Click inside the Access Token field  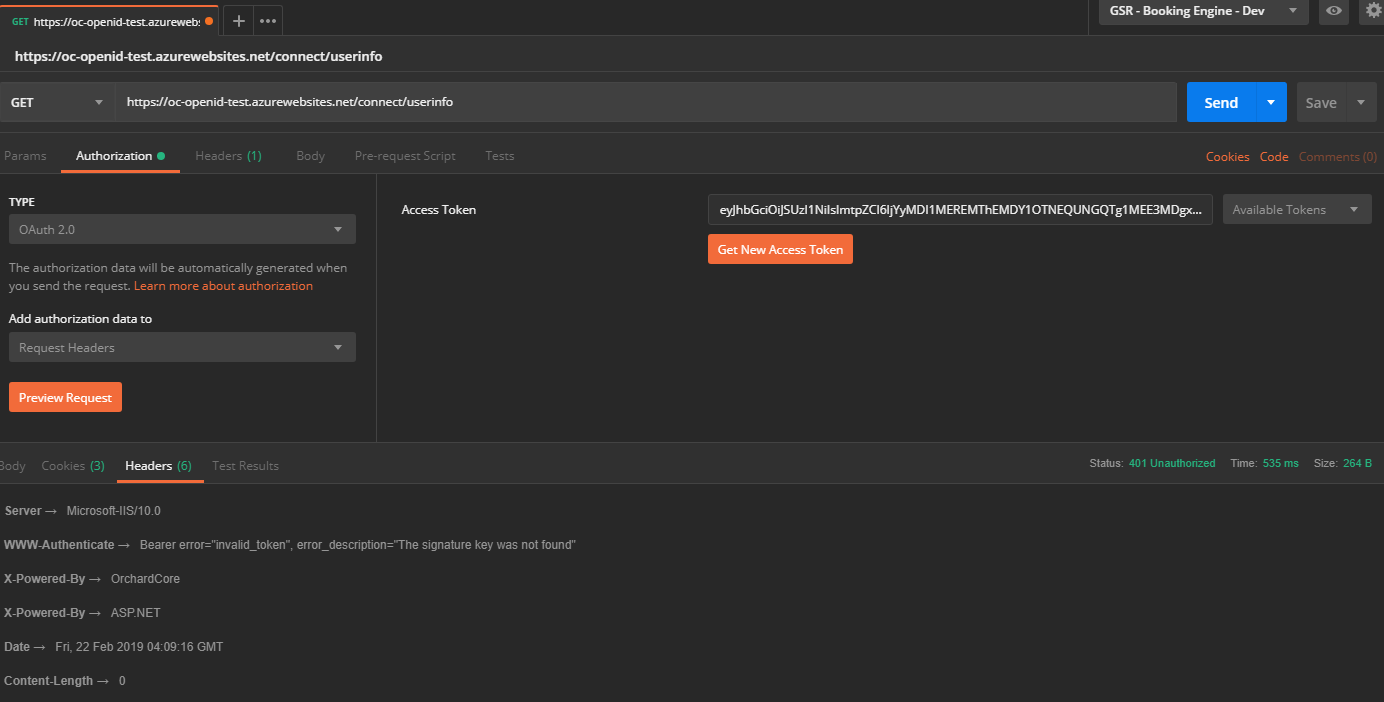960,209
